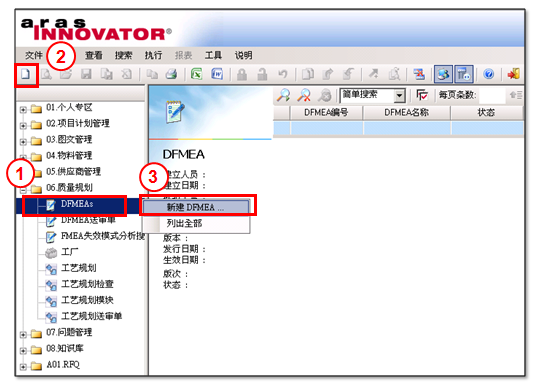Open the 文件 menu
The height and width of the screenshot is (384, 534).
coord(34,55)
